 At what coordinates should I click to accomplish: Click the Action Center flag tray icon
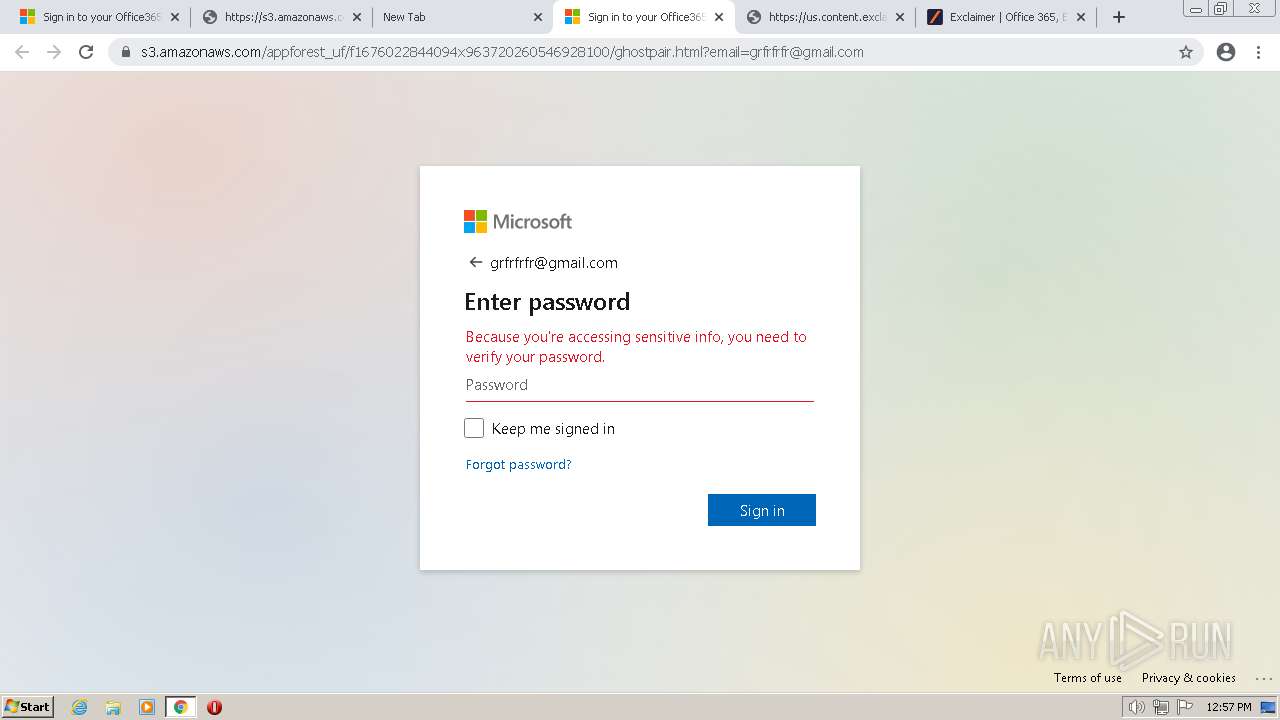1185,707
